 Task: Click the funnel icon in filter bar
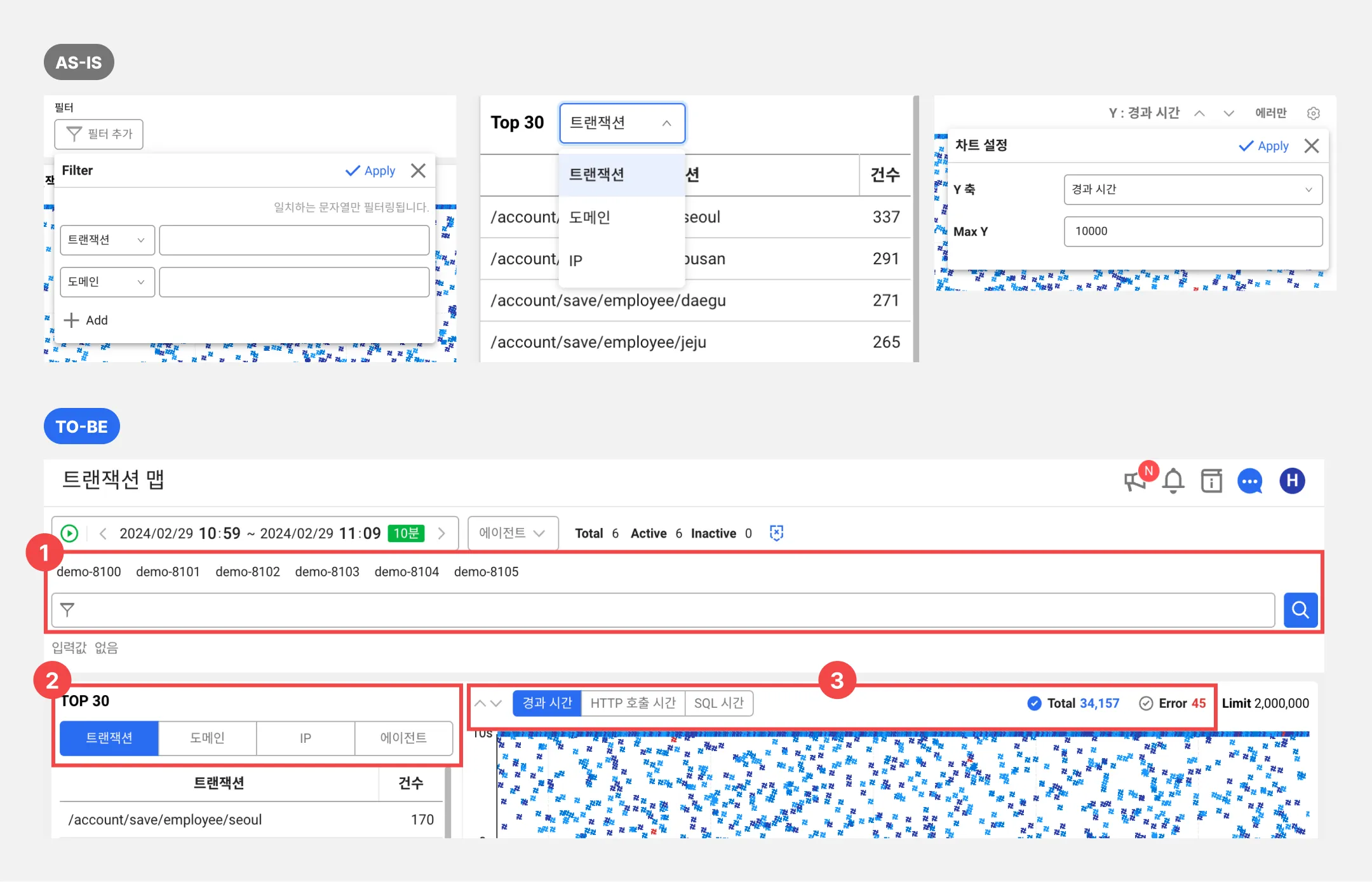[x=67, y=610]
